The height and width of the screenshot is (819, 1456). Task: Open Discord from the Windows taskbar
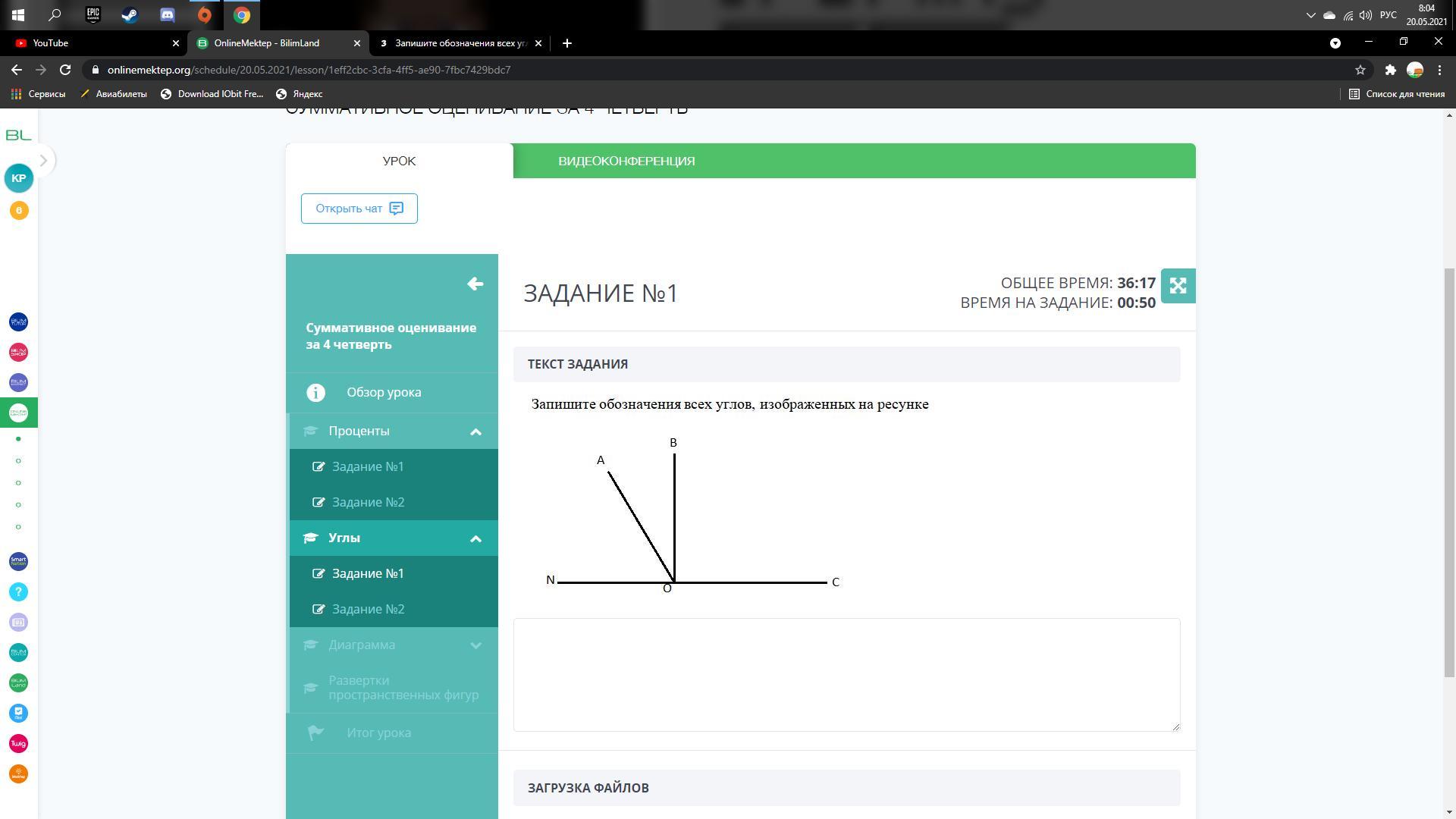click(167, 14)
